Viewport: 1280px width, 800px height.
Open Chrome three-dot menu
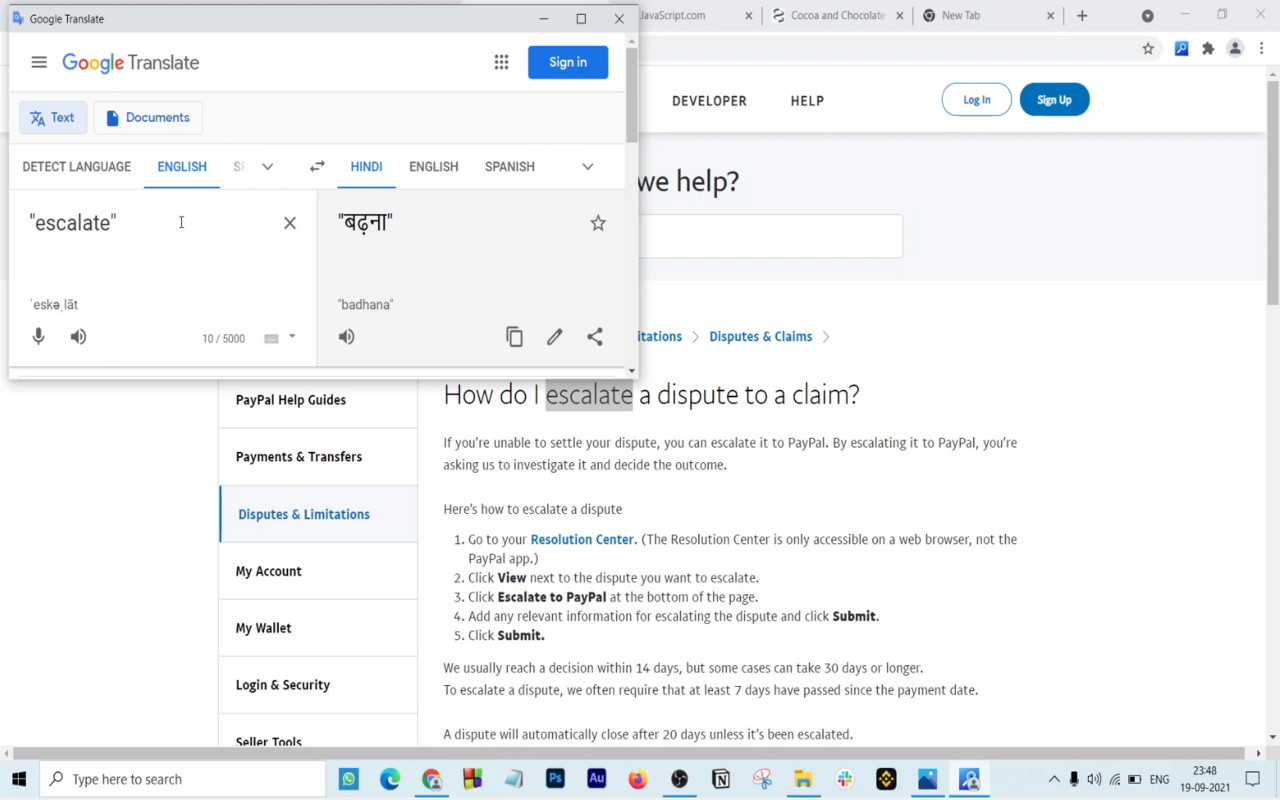[1262, 48]
